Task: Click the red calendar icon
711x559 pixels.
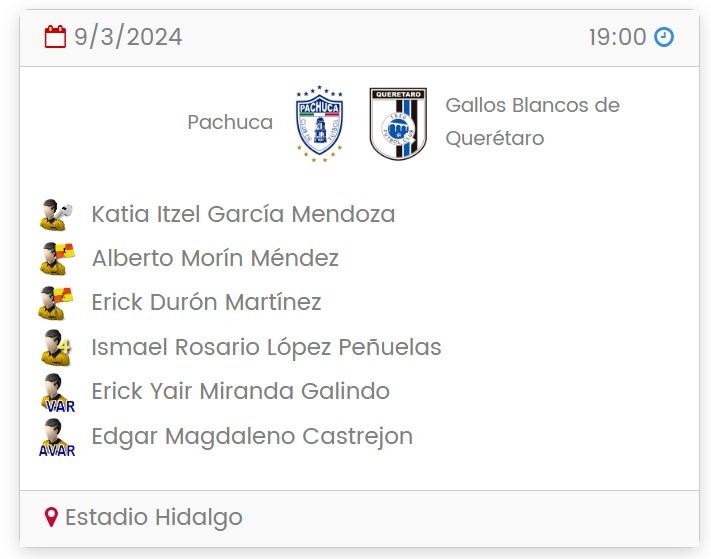Action: click(56, 38)
